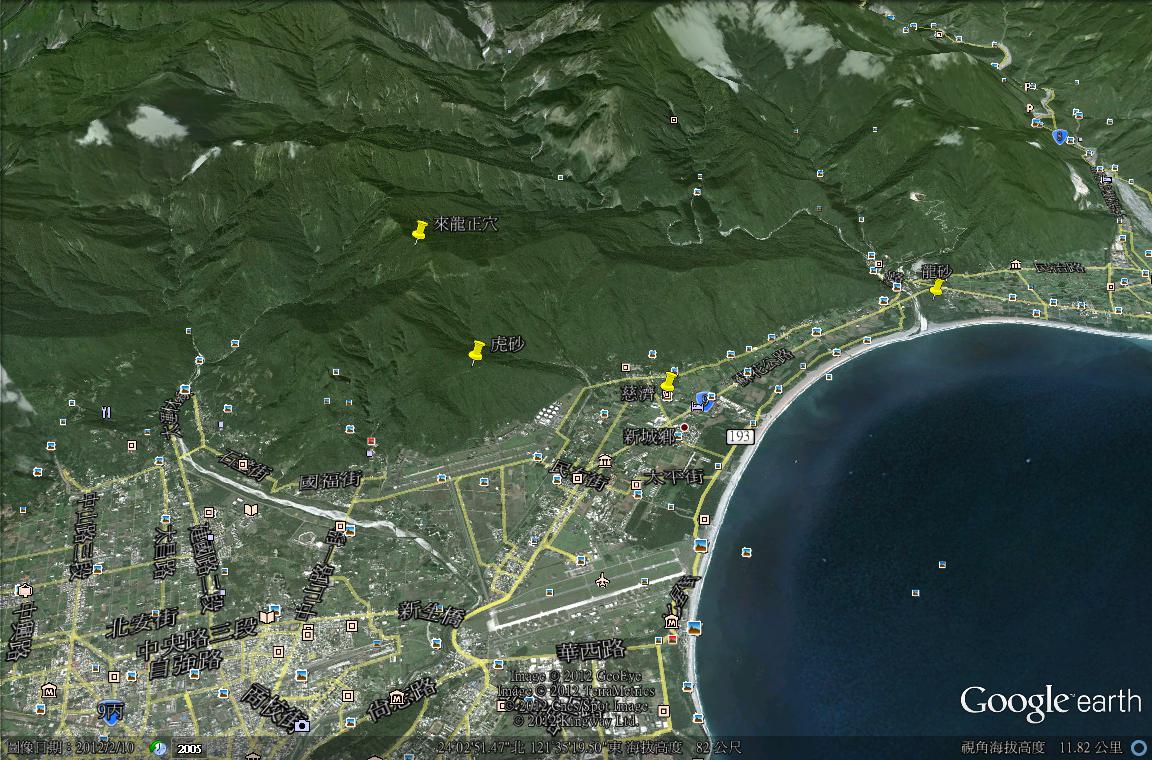The height and width of the screenshot is (760, 1152).
Task: Click the airplane airport icon on runway
Action: click(602, 580)
